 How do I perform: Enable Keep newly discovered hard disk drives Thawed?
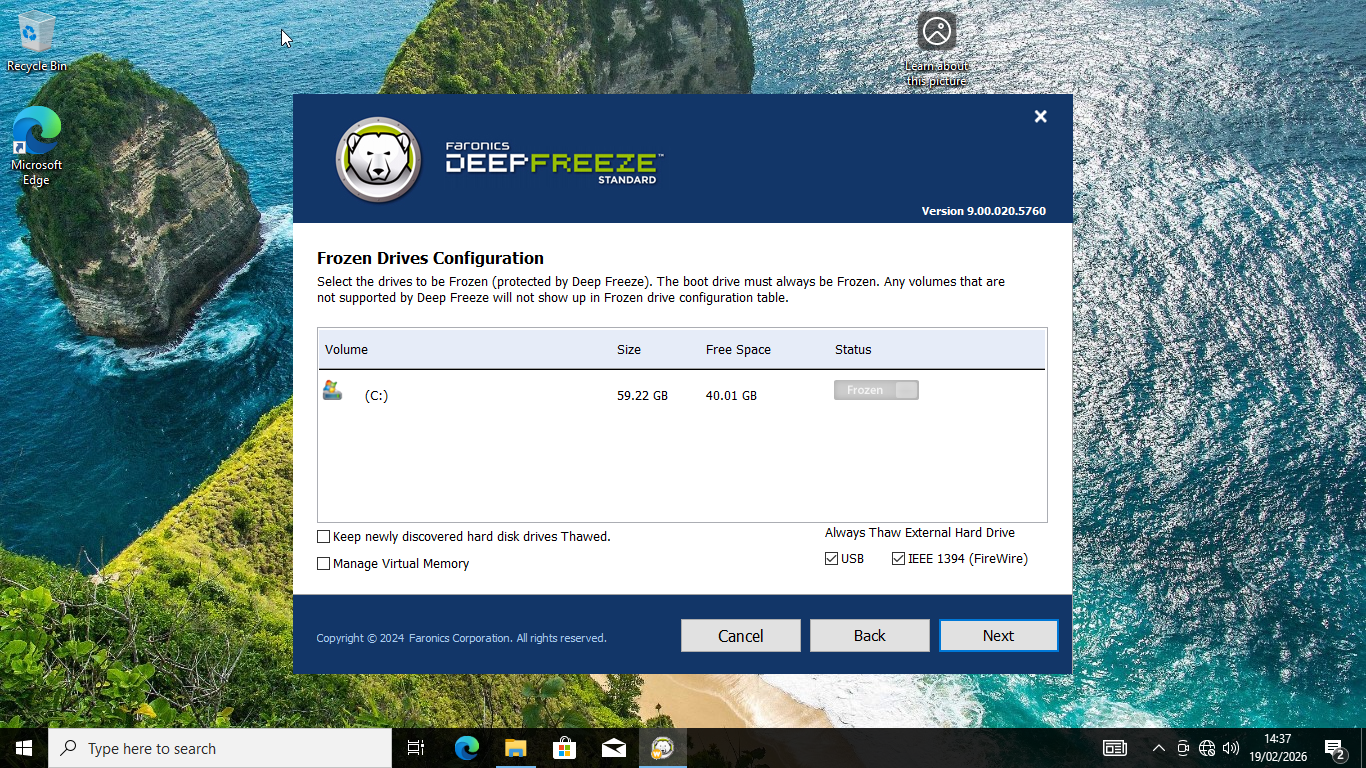pyautogui.click(x=324, y=537)
